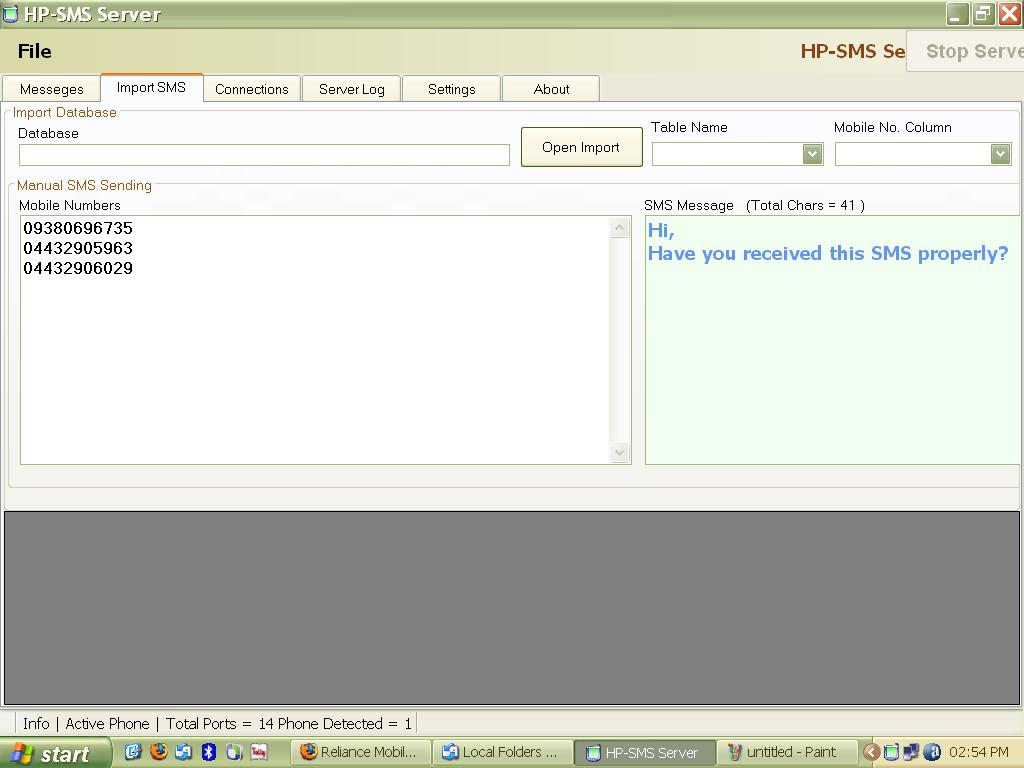1024x768 pixels.
Task: Go to the Settings tab
Action: pos(451,89)
